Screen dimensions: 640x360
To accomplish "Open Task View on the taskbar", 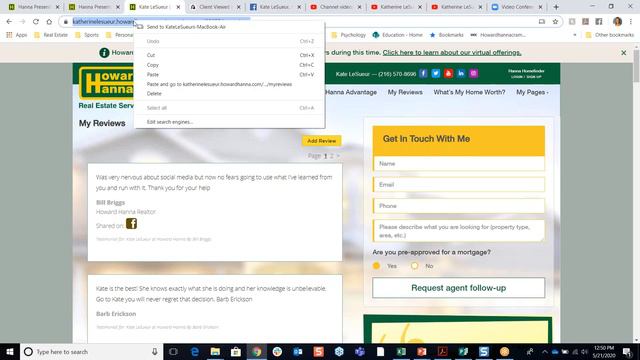I will click(173, 351).
